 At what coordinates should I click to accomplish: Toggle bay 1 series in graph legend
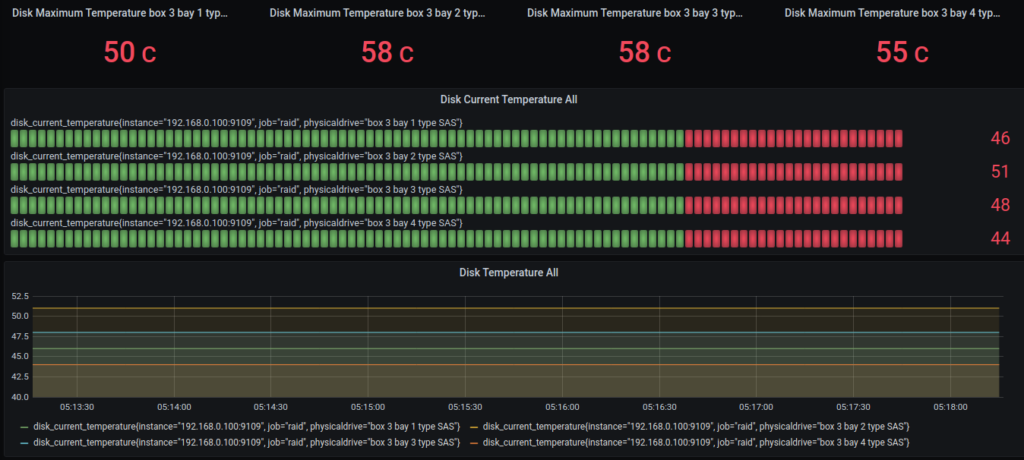(x=248, y=427)
